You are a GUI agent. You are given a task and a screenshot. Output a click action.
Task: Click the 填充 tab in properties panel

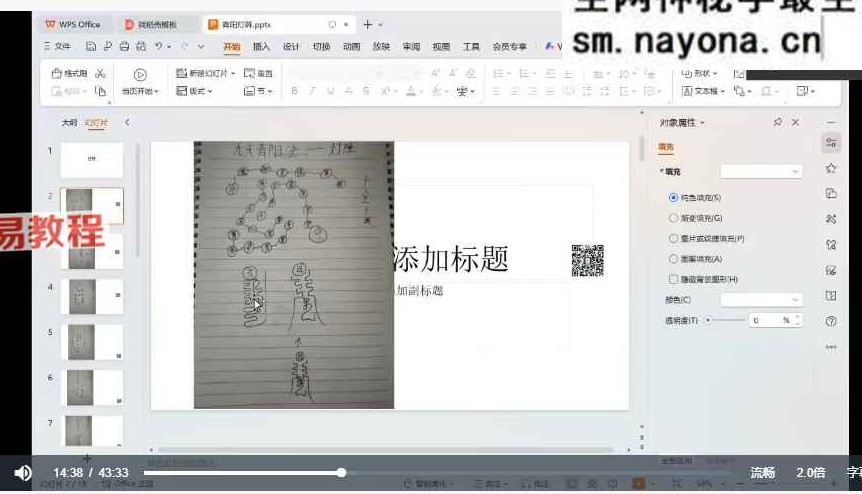pos(666,147)
